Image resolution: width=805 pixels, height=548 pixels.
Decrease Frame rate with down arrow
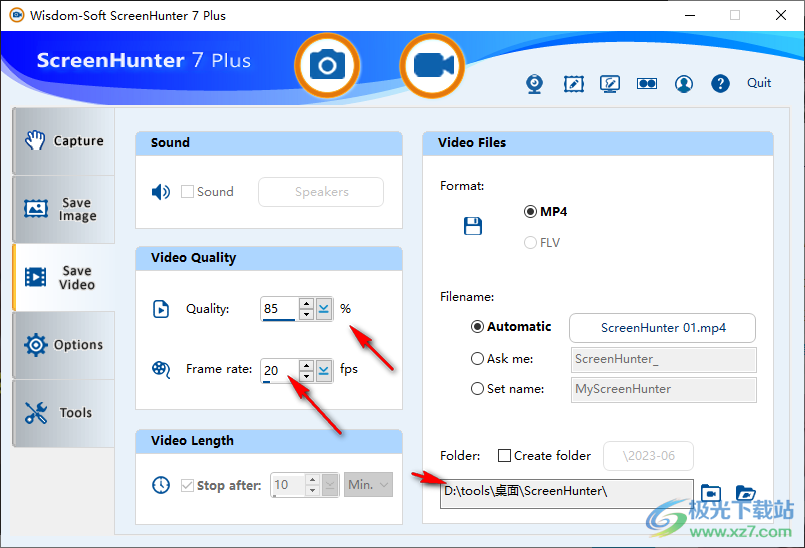click(306, 376)
